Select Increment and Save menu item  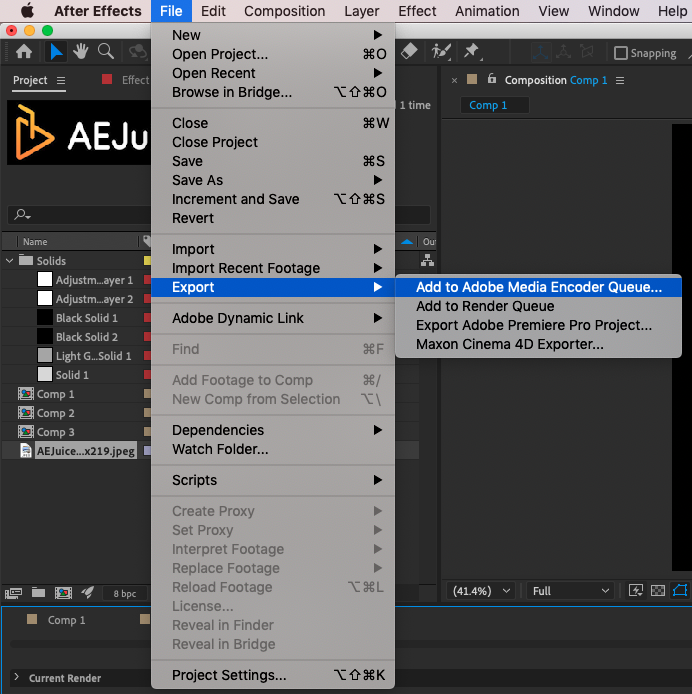tap(273, 199)
